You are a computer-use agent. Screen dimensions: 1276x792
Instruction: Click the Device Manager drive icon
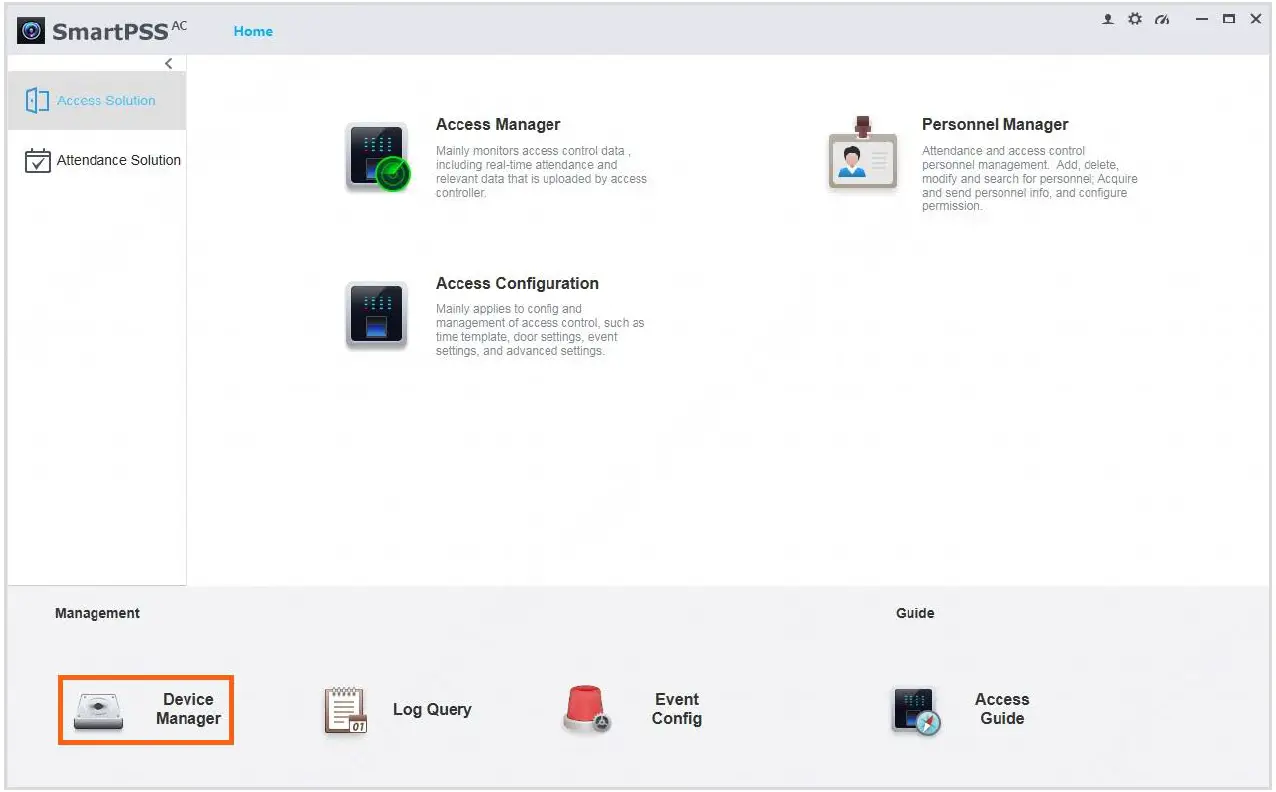coord(99,711)
